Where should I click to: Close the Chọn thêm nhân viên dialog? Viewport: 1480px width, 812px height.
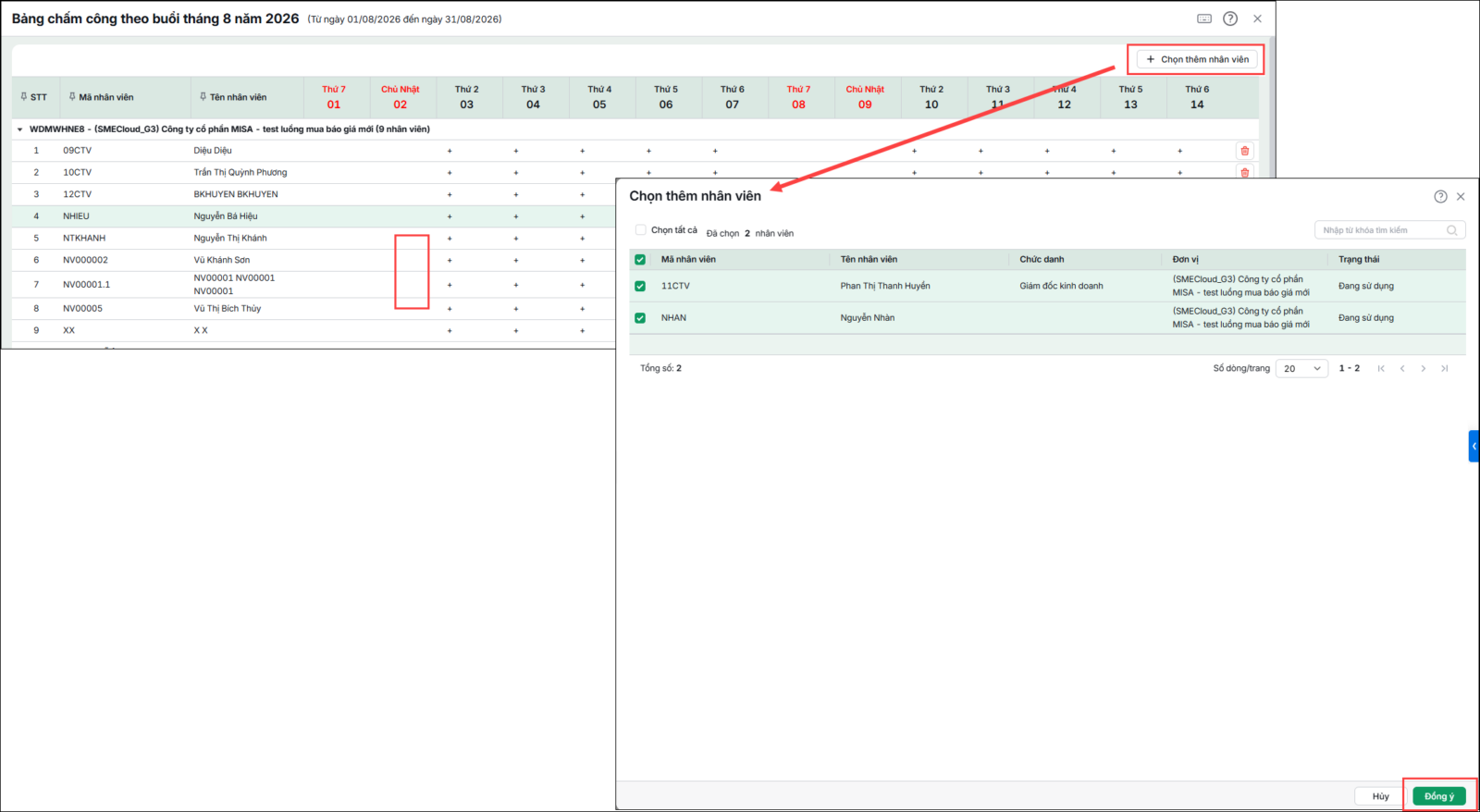(1461, 196)
